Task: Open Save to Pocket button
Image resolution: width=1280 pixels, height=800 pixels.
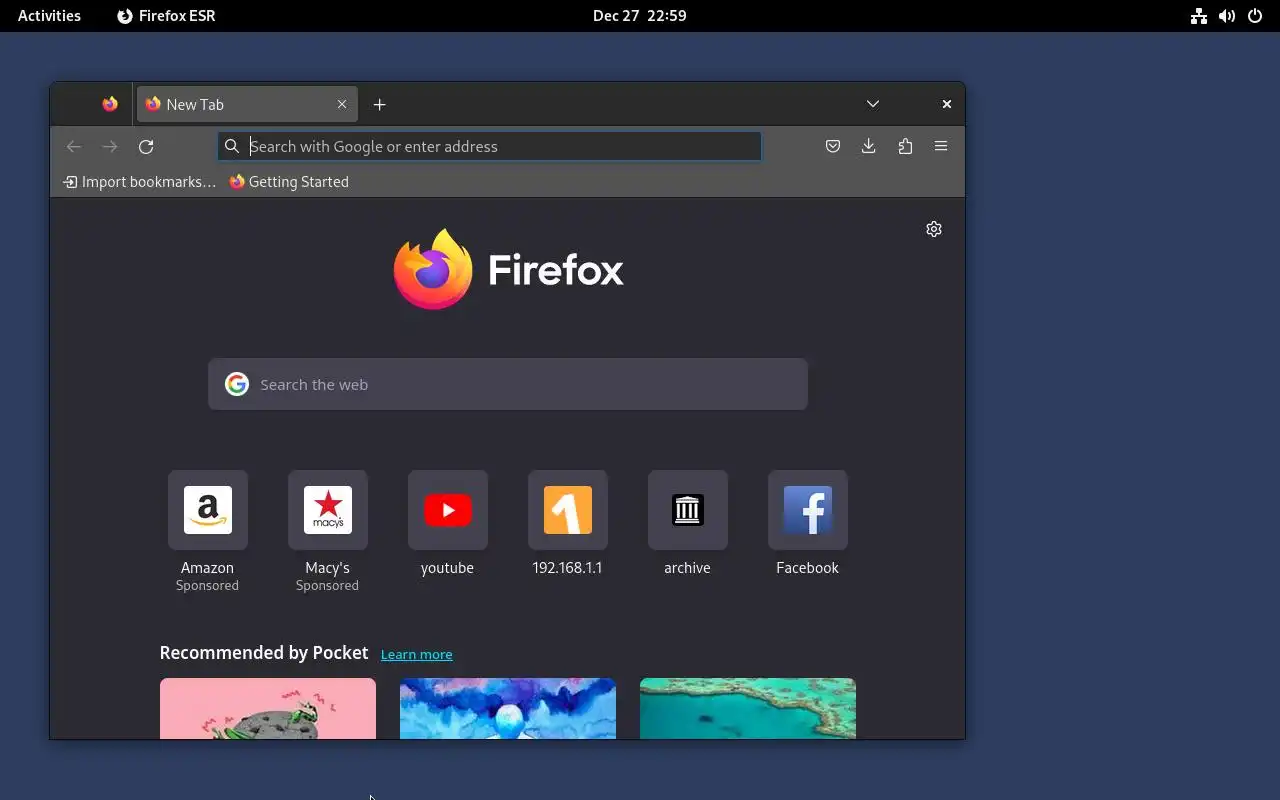Action: pos(832,146)
